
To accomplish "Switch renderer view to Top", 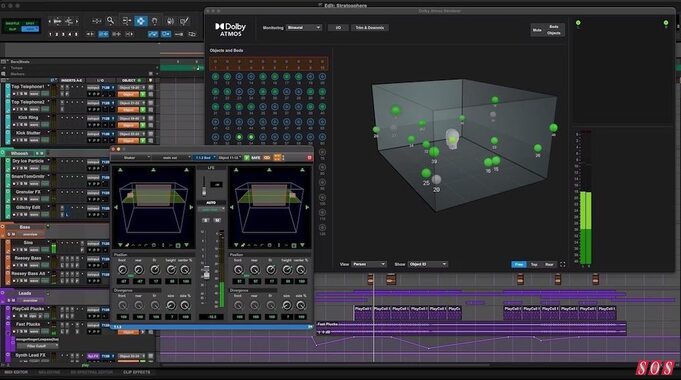I will pyautogui.click(x=534, y=264).
